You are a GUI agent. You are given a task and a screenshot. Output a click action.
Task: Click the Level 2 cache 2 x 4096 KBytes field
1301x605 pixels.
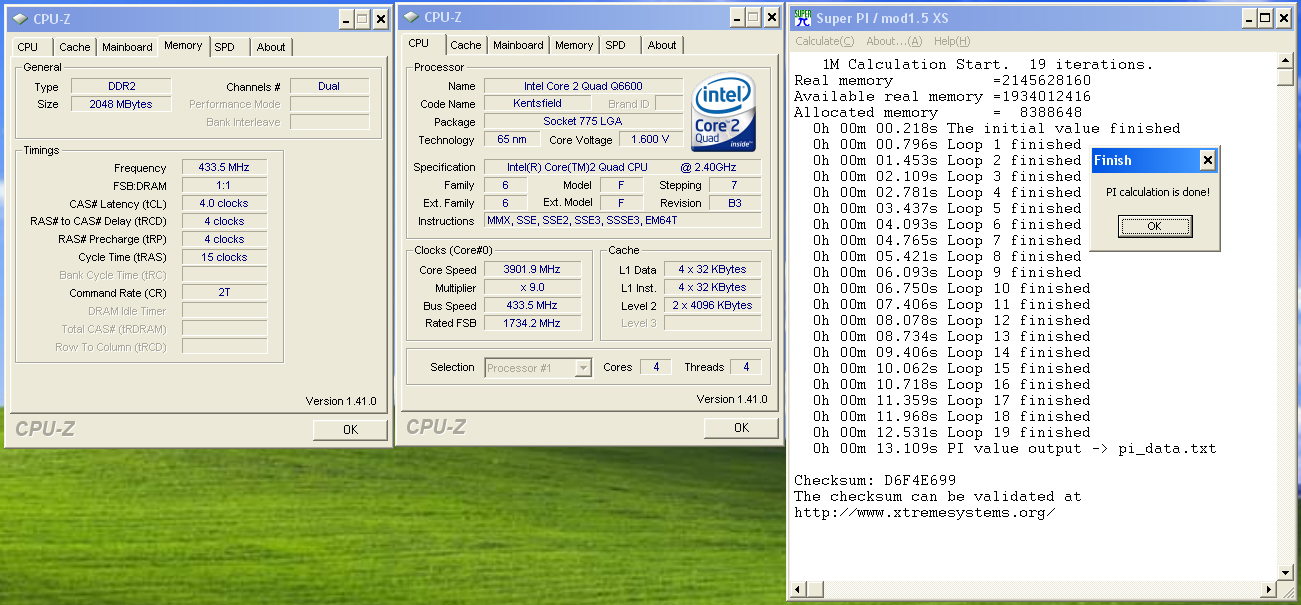(x=712, y=306)
